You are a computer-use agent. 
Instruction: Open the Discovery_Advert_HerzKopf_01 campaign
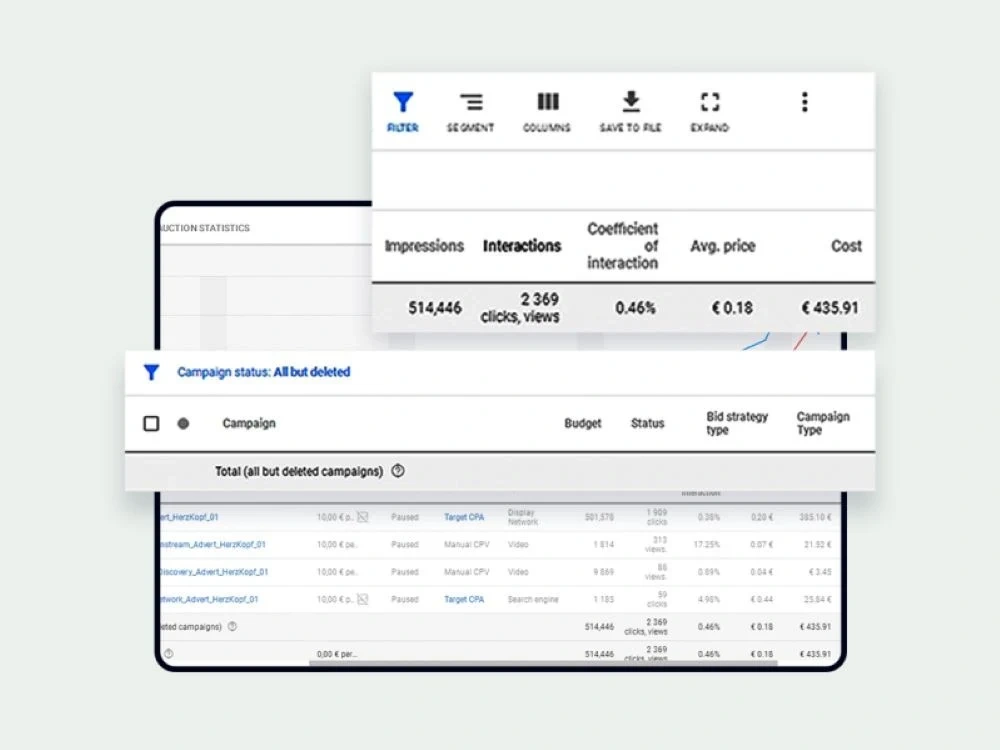point(214,571)
